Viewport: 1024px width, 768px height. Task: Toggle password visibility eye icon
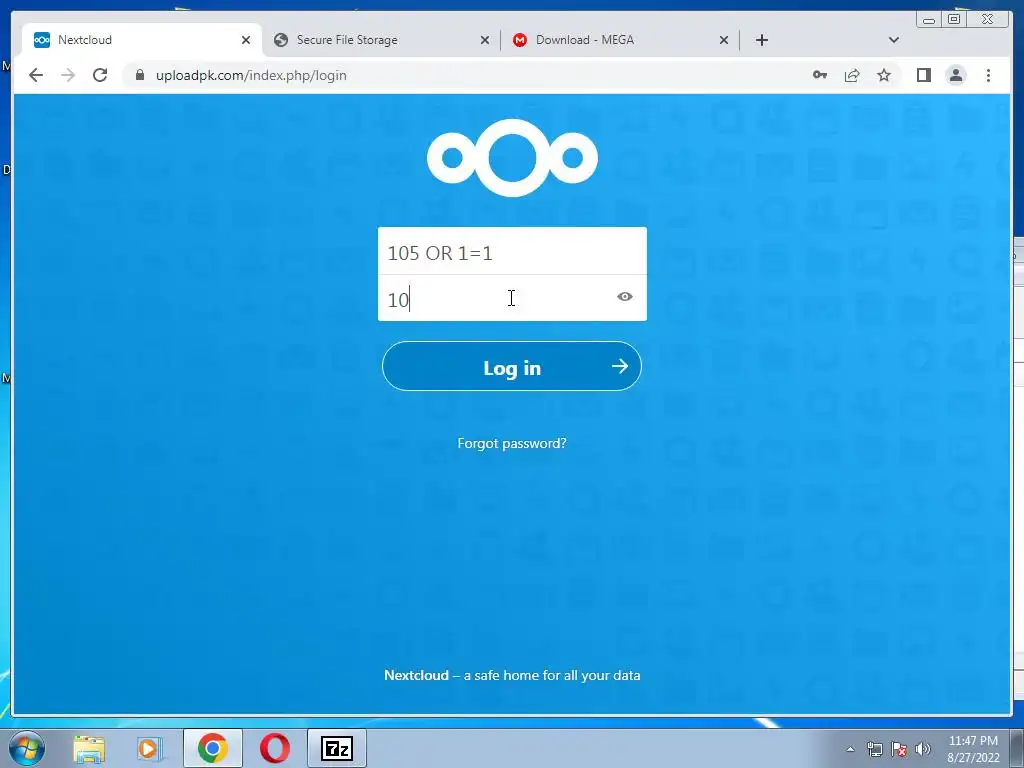pyautogui.click(x=625, y=296)
